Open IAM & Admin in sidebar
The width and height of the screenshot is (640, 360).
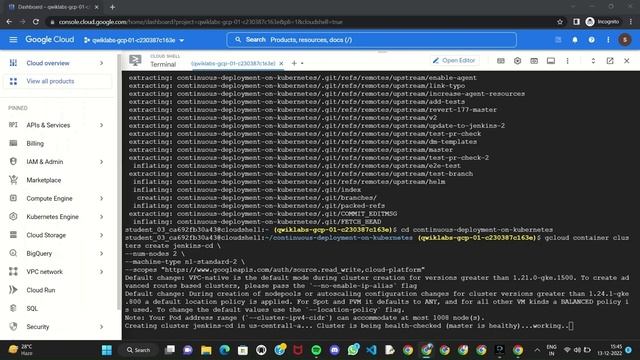[44, 162]
